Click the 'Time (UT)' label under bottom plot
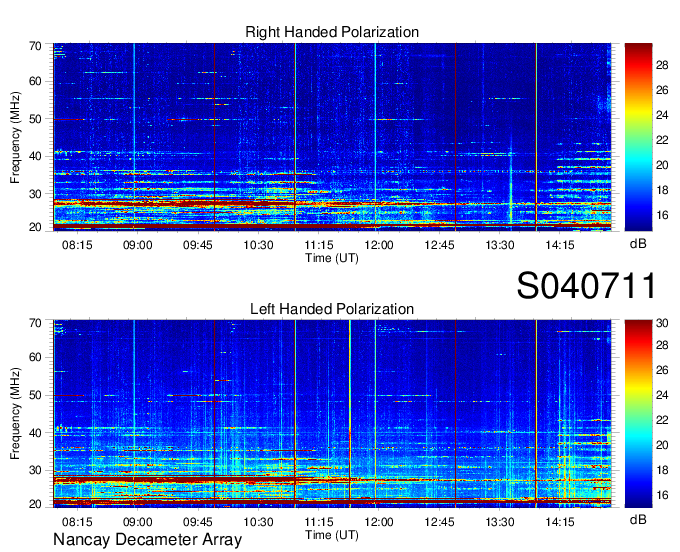This screenshot has width=680, height=552. [332, 535]
